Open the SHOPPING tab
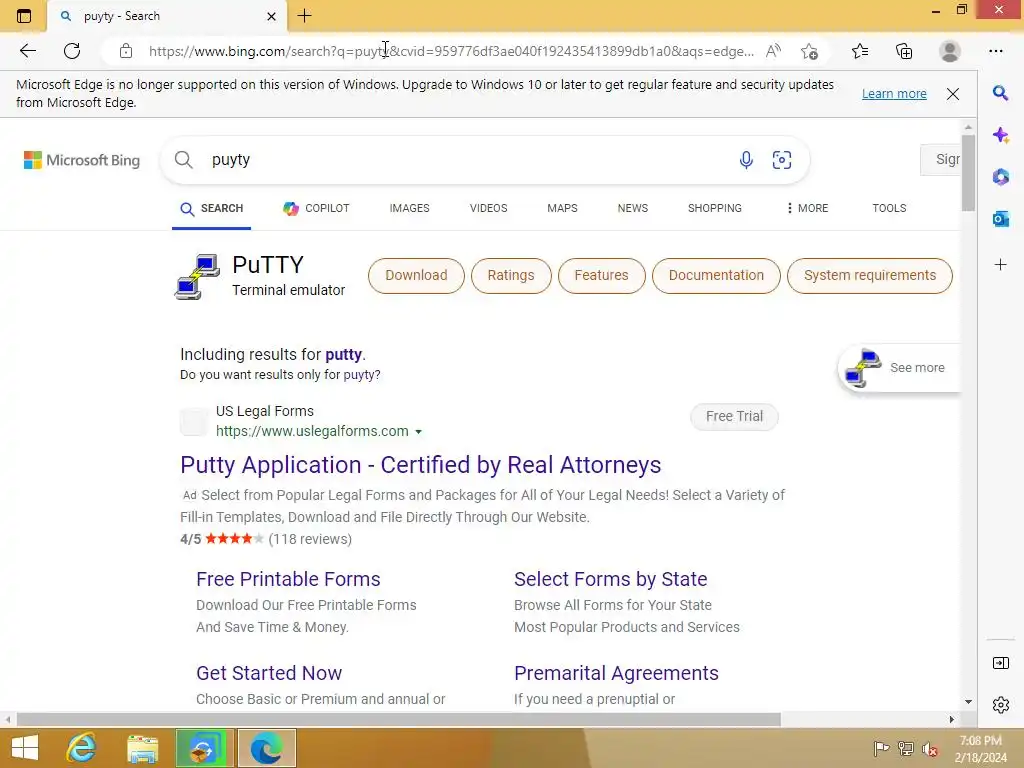This screenshot has width=1024, height=768. [714, 208]
